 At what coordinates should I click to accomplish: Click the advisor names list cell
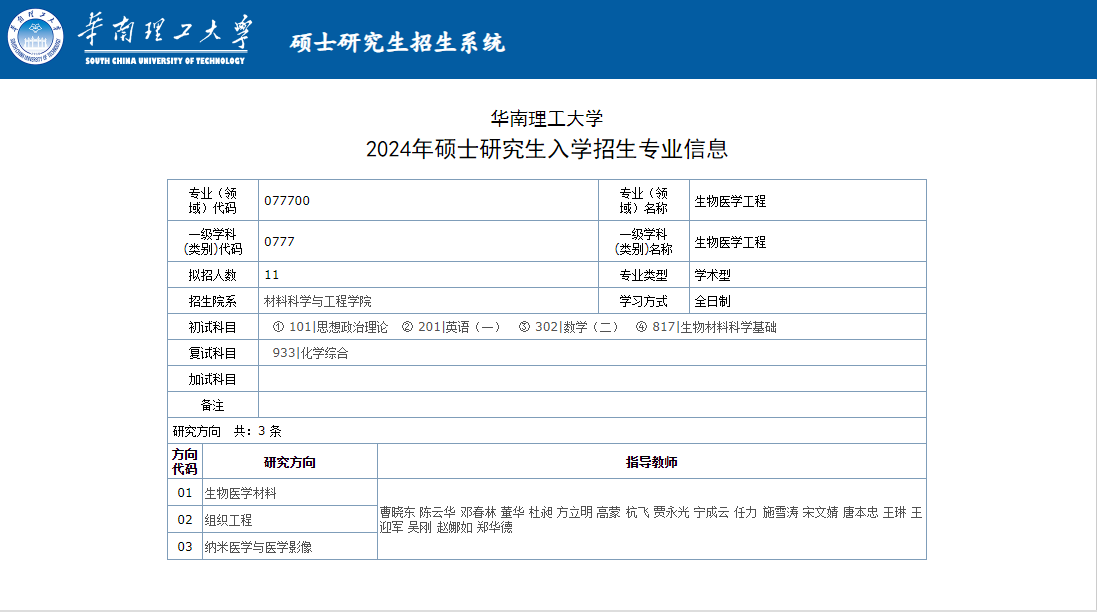[651, 519]
